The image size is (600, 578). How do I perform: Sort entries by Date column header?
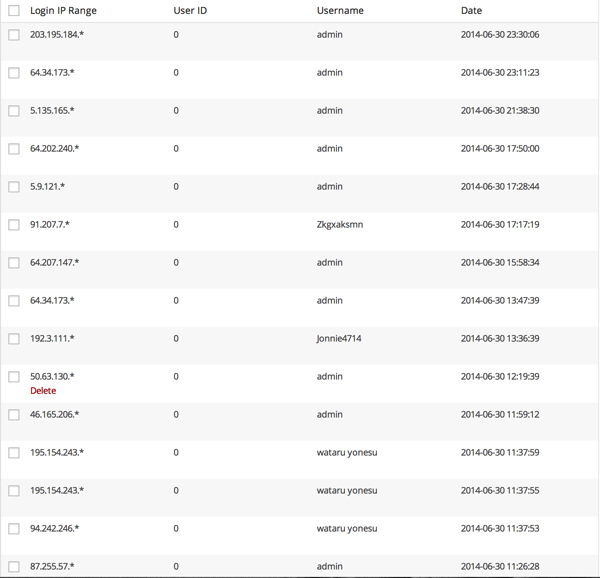471,10
